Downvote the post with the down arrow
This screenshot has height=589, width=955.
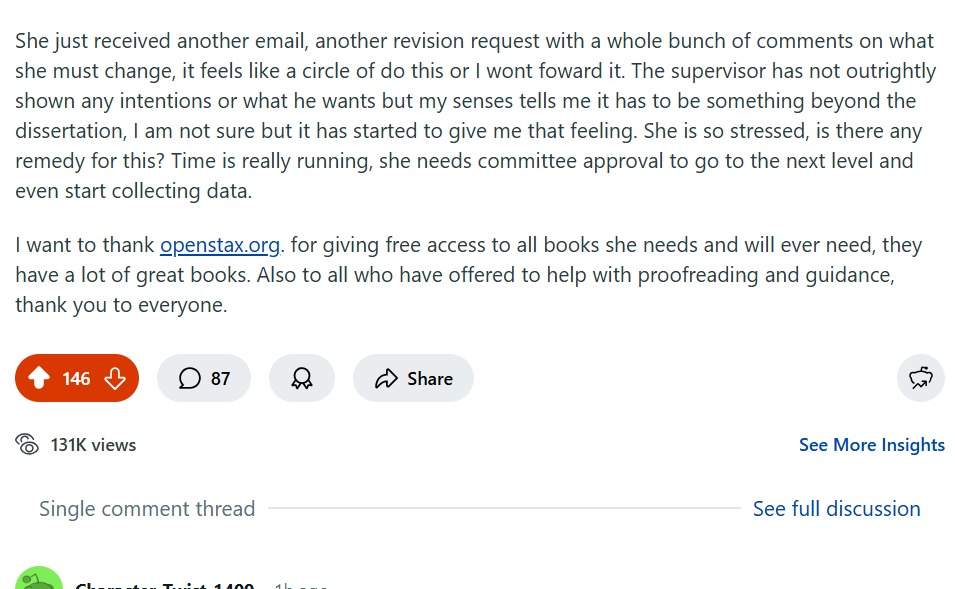coord(115,378)
